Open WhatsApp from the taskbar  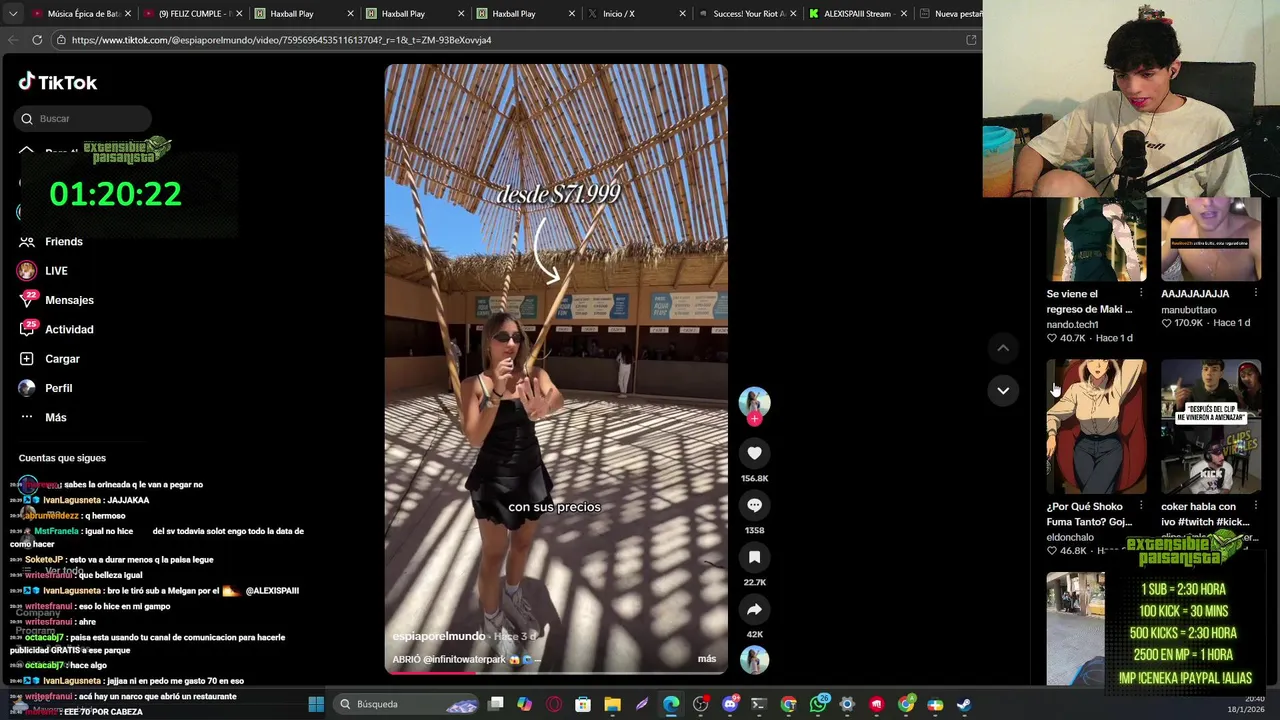coord(818,704)
